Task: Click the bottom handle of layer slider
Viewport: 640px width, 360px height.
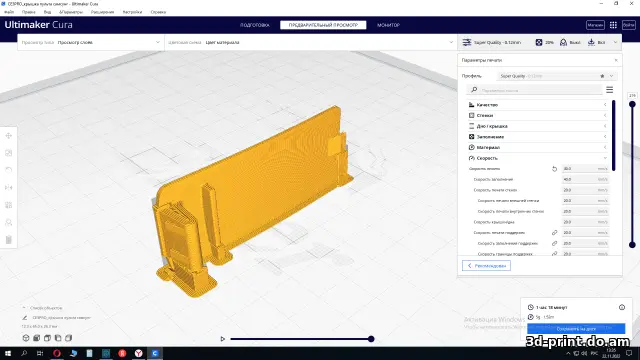Action: pos(632,245)
